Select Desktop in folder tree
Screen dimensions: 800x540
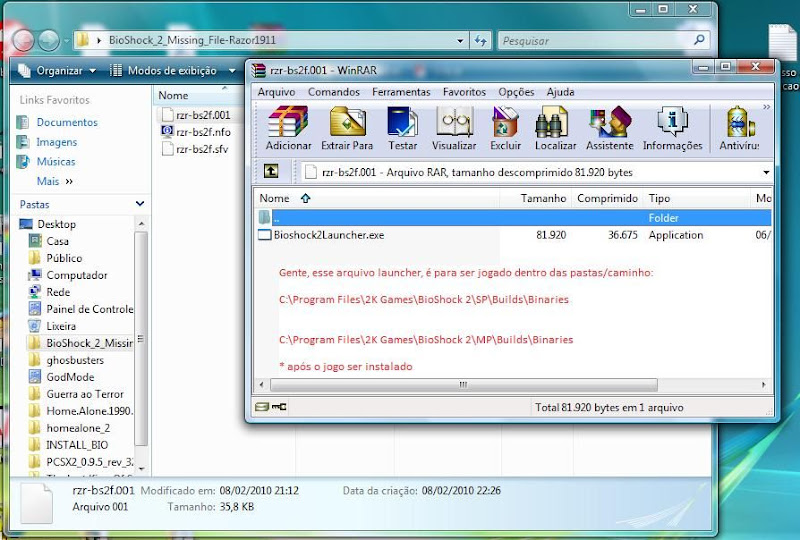pos(56,224)
